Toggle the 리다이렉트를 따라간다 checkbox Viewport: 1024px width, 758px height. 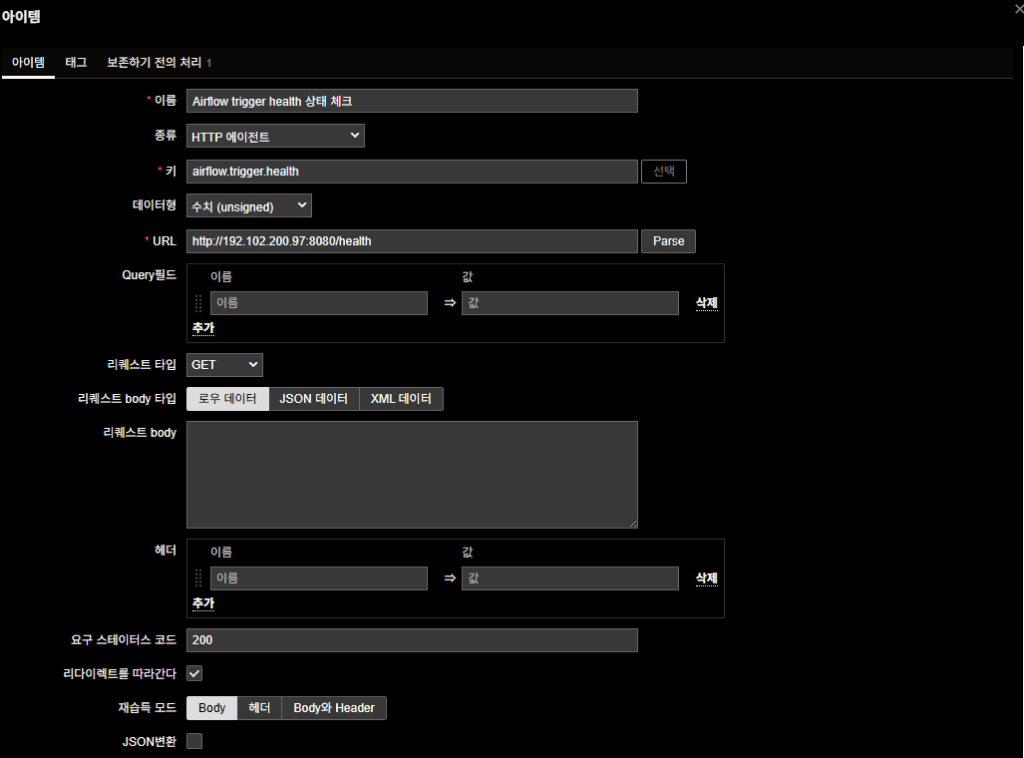195,674
